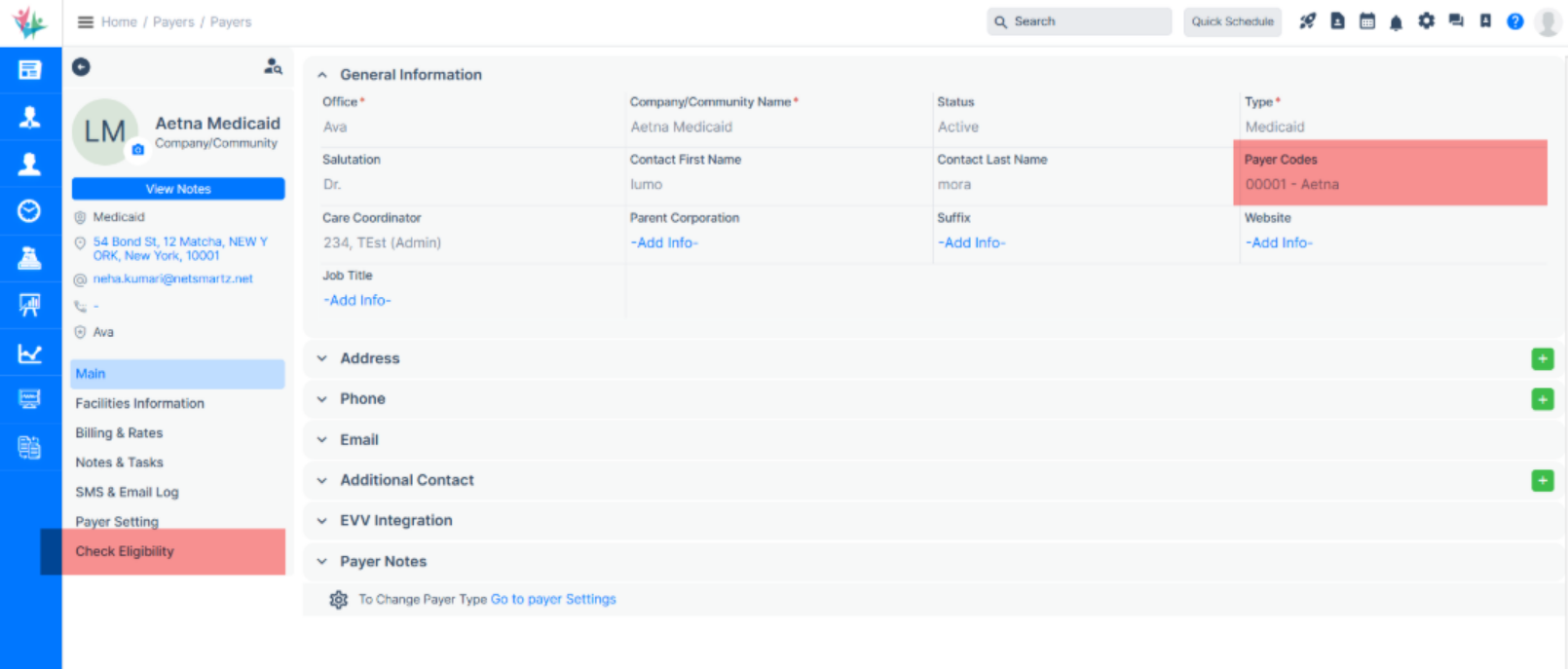The width and height of the screenshot is (1568, 669).
Task: Open Facilities Information menu item
Action: (140, 403)
